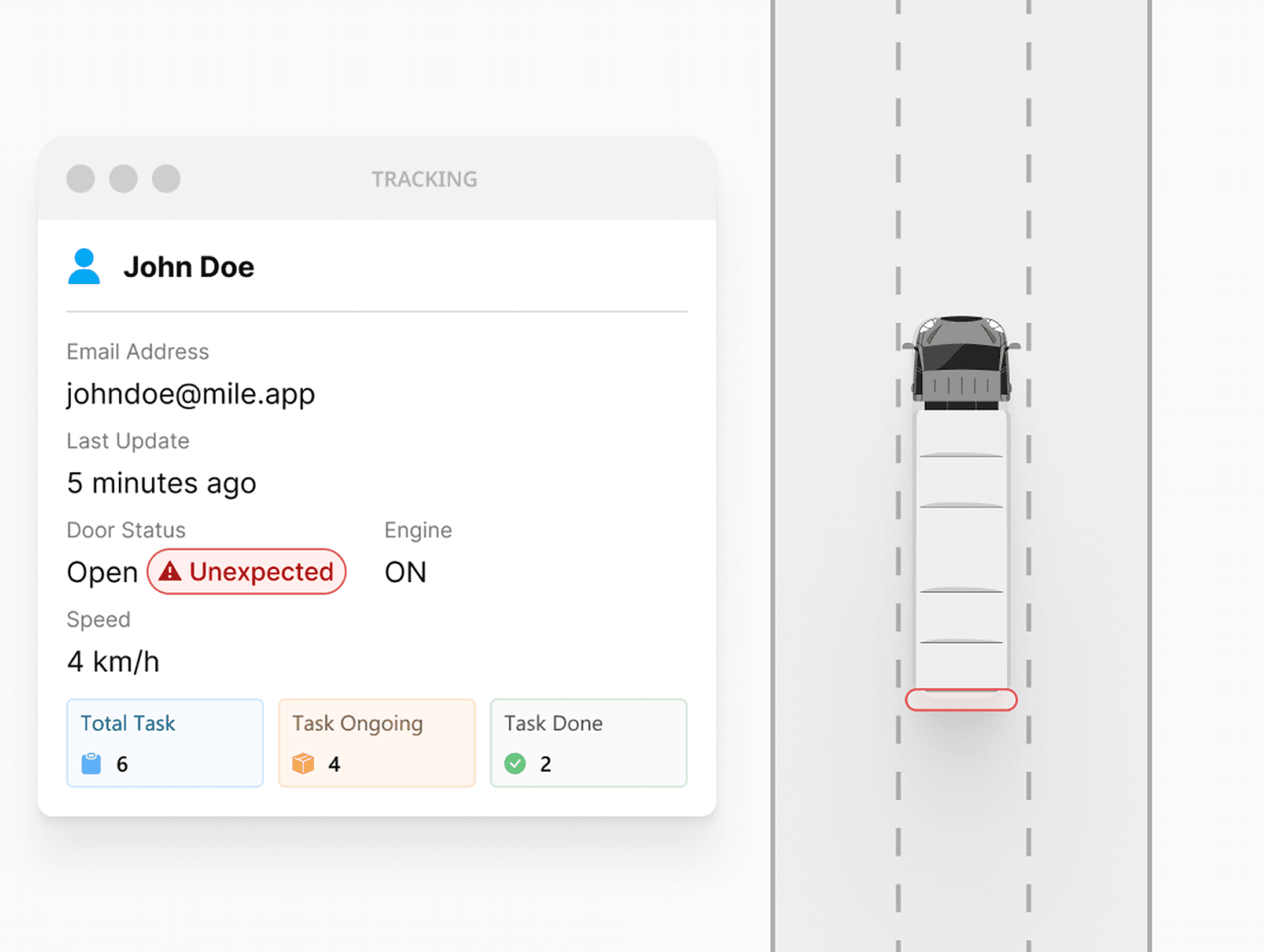Viewport: 1264px width, 952px height.
Task: Click the orange package Task Ongoing icon
Action: (303, 764)
